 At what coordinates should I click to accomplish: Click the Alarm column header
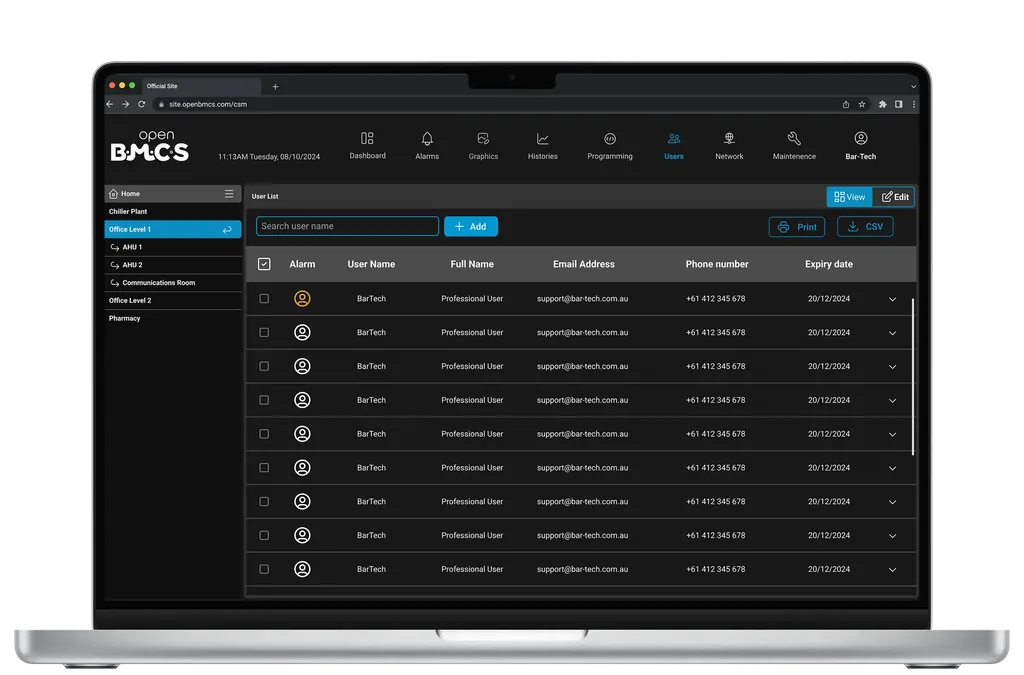[302, 264]
